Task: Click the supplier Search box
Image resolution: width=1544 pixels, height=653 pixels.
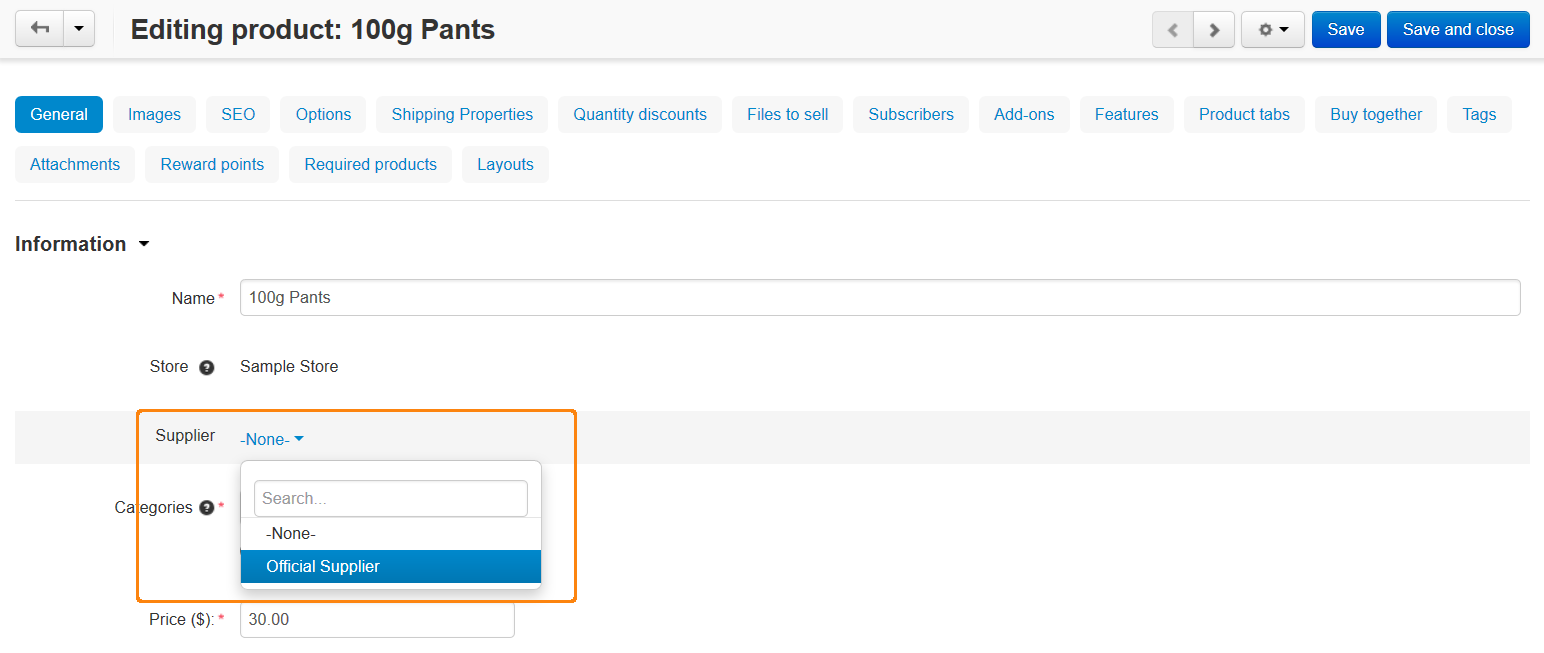Action: pos(391,498)
